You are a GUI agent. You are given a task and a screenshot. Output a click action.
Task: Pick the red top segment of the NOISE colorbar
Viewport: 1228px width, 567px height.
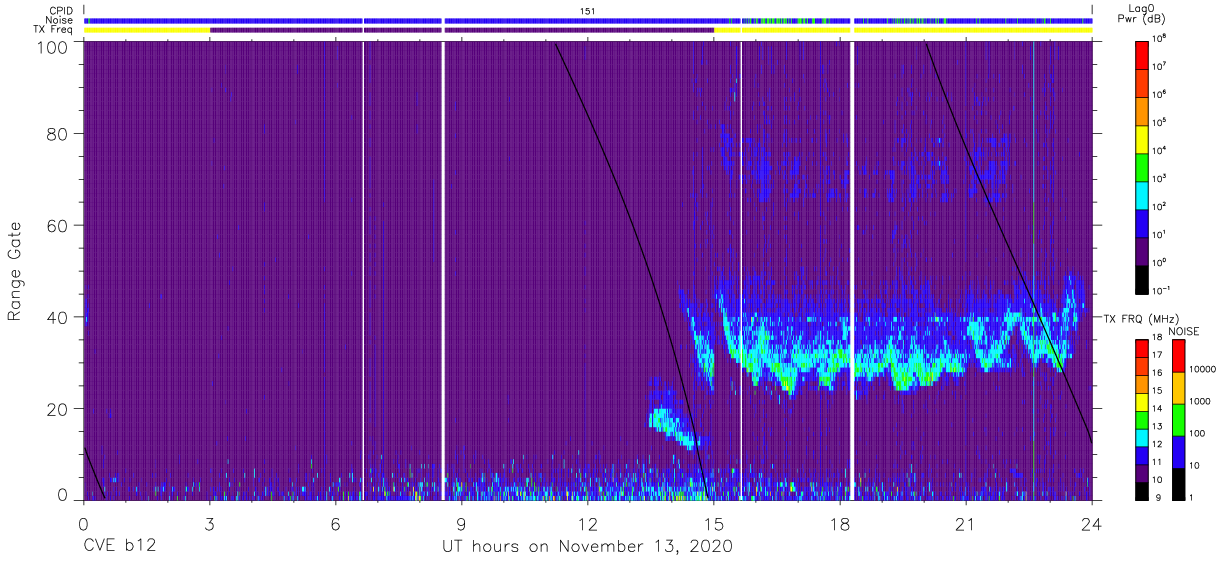(1180, 356)
